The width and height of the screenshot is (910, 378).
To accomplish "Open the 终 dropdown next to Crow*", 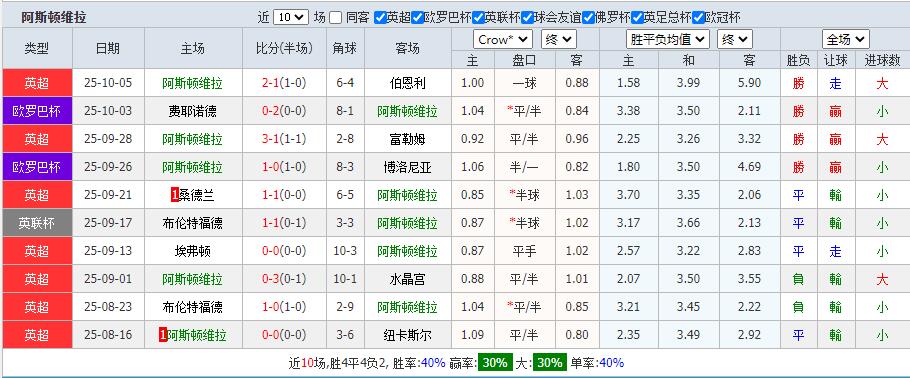I will [x=558, y=39].
